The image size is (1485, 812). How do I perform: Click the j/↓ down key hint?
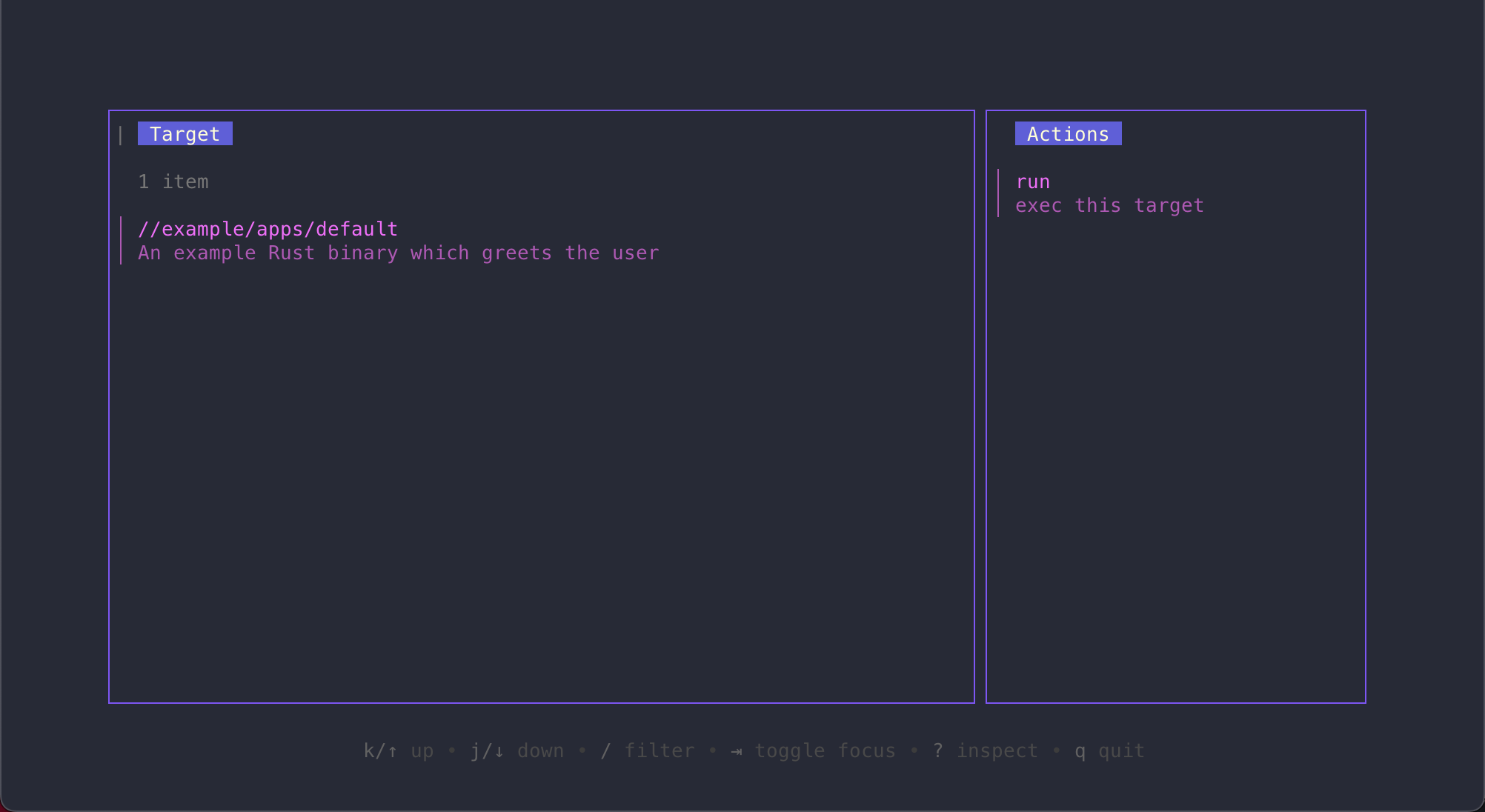click(487, 751)
